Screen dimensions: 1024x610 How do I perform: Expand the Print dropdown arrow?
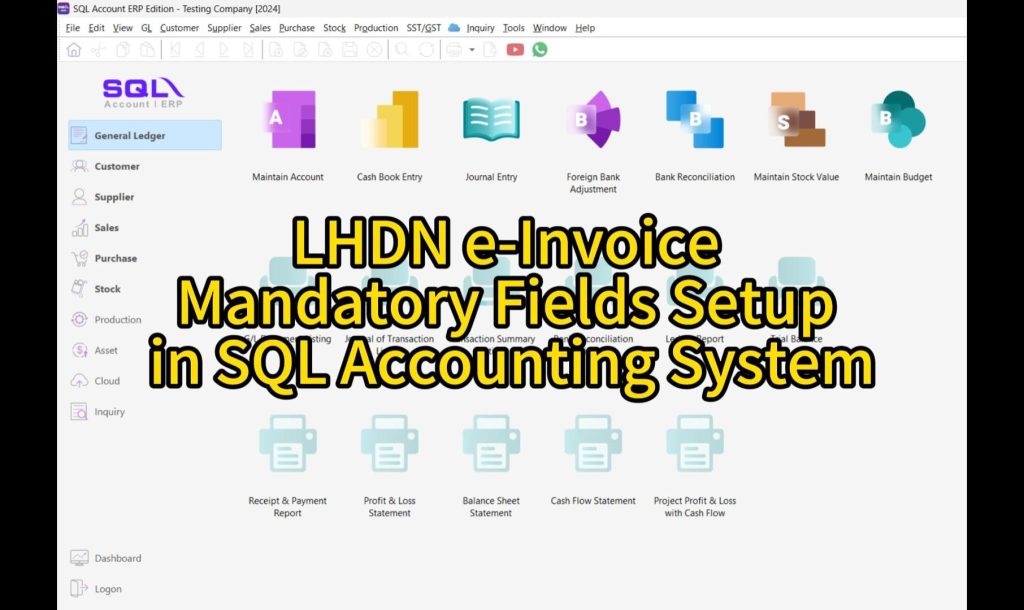coord(472,50)
